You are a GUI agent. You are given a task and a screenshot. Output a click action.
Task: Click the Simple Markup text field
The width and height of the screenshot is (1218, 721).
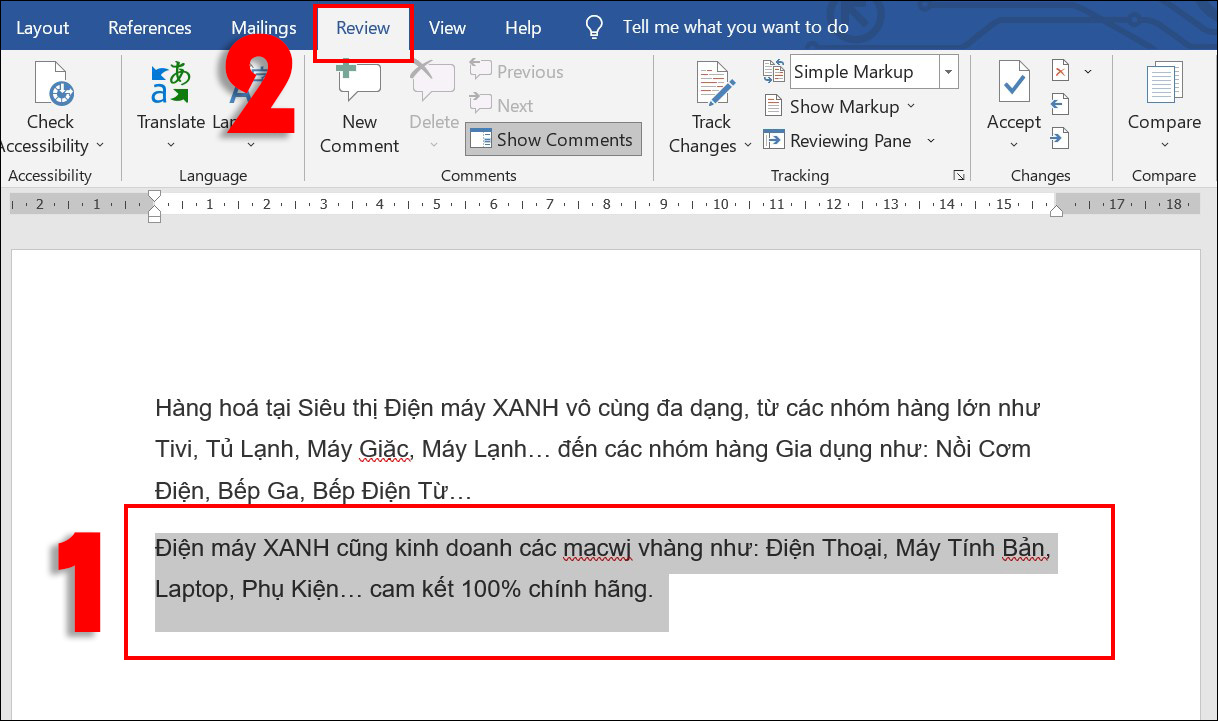[x=864, y=72]
